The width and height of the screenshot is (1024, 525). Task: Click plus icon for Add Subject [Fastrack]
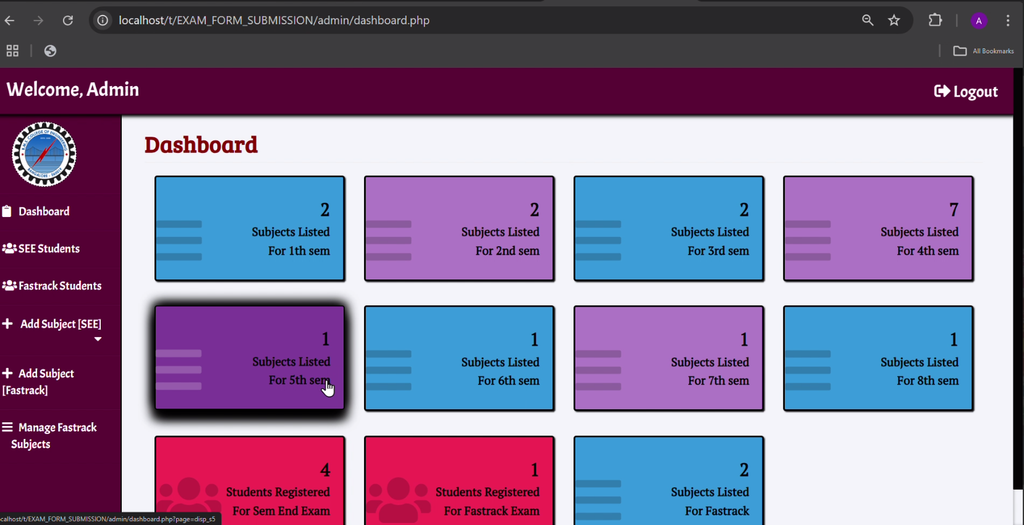[7, 374]
